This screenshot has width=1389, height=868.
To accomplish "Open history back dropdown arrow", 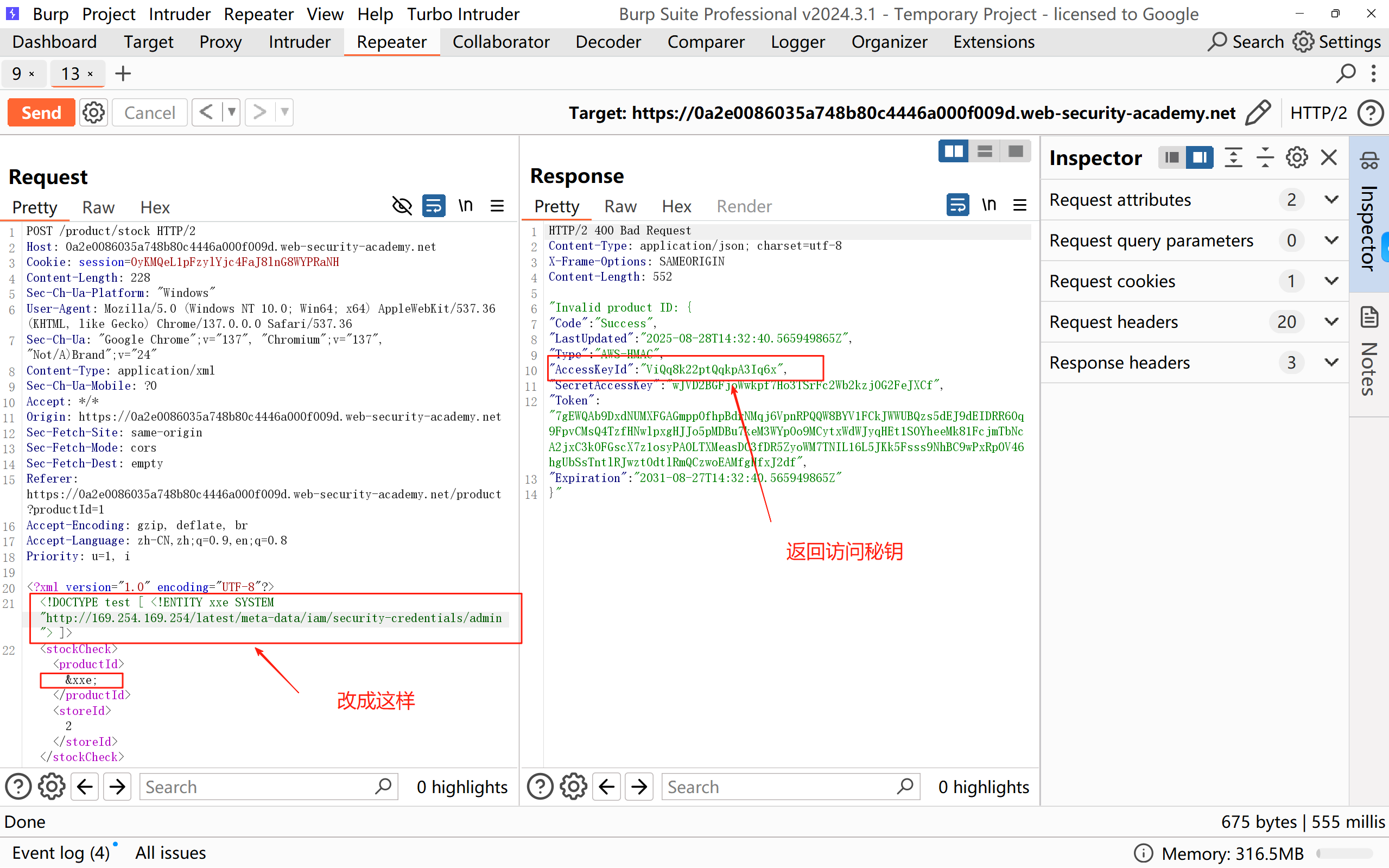I will coord(231,112).
